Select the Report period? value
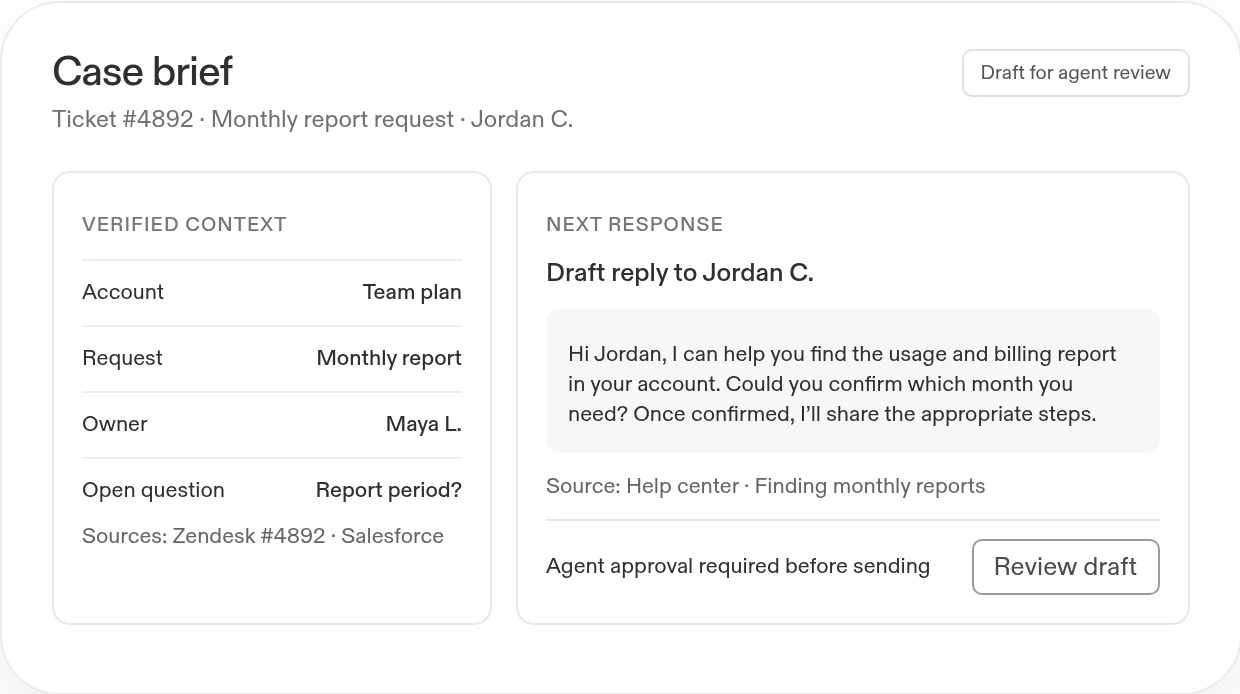1240x694 pixels. pyautogui.click(x=389, y=490)
